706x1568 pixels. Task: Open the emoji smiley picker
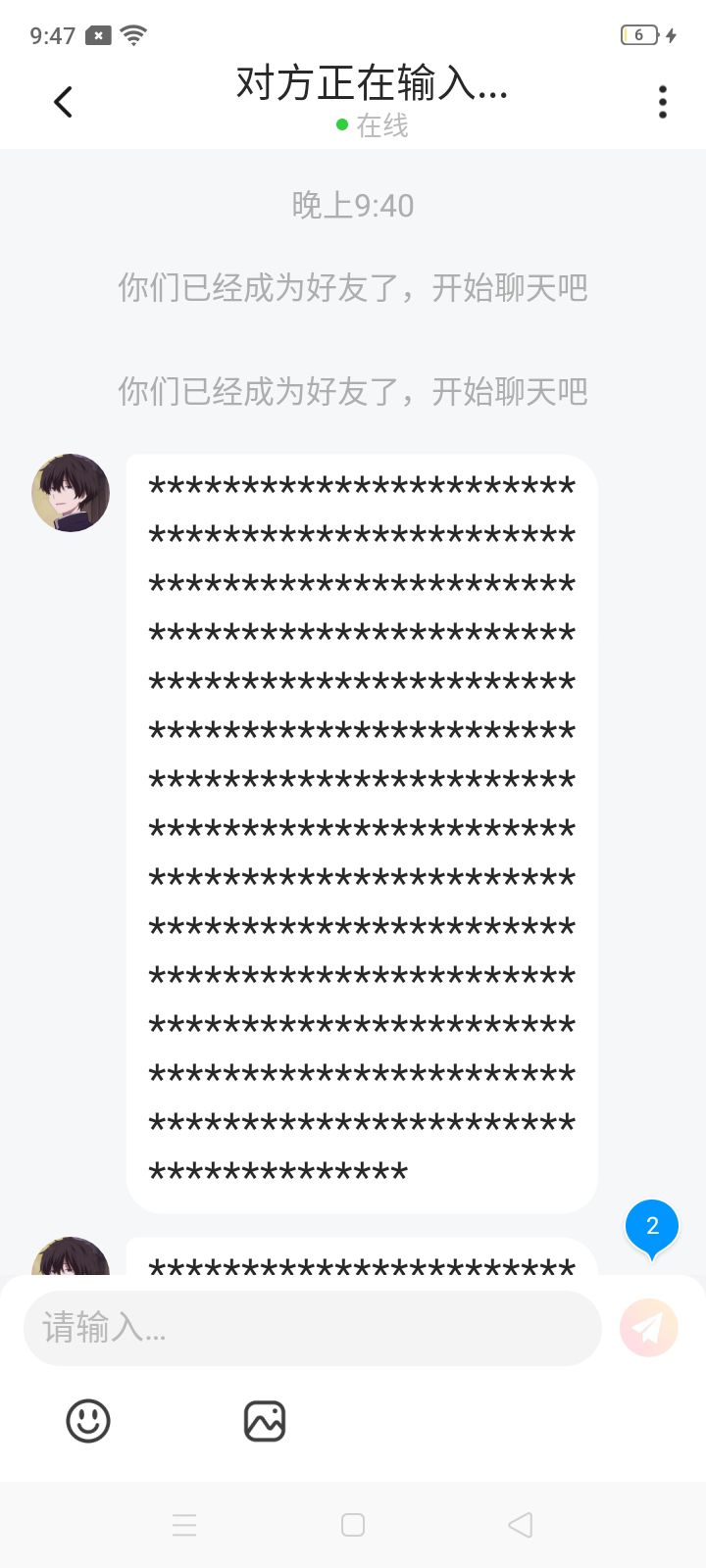coord(88,1420)
